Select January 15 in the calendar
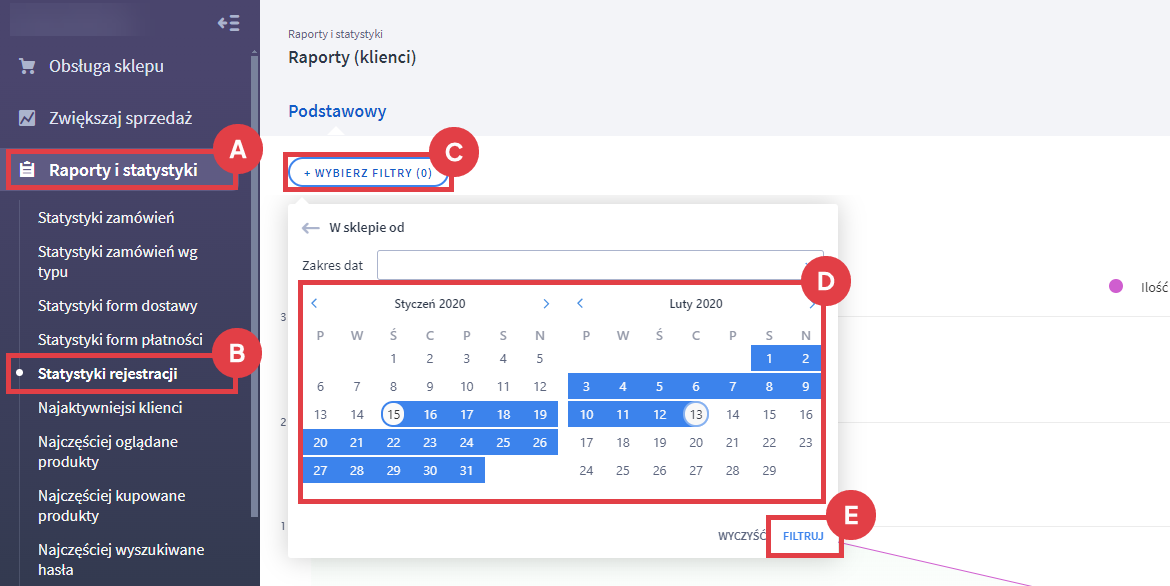 [394, 415]
